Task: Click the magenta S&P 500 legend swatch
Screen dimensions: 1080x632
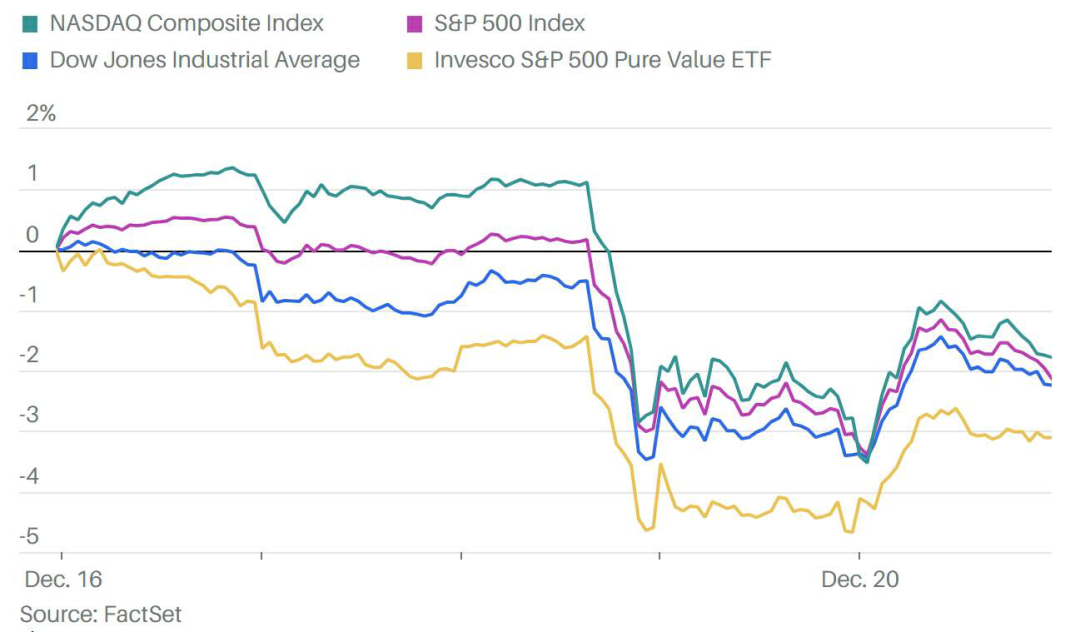Action: tap(415, 25)
